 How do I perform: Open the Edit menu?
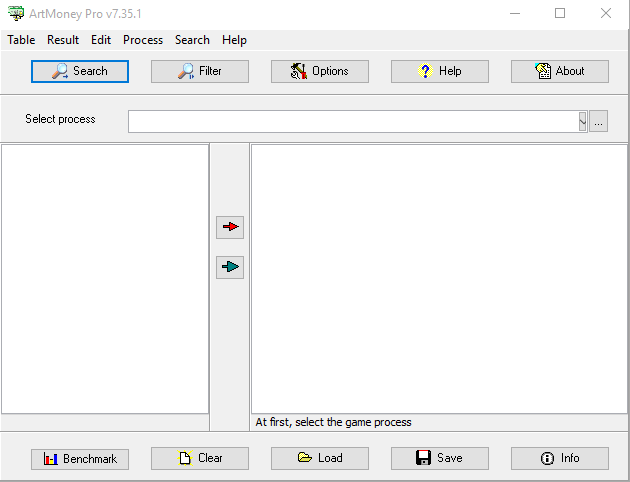101,40
